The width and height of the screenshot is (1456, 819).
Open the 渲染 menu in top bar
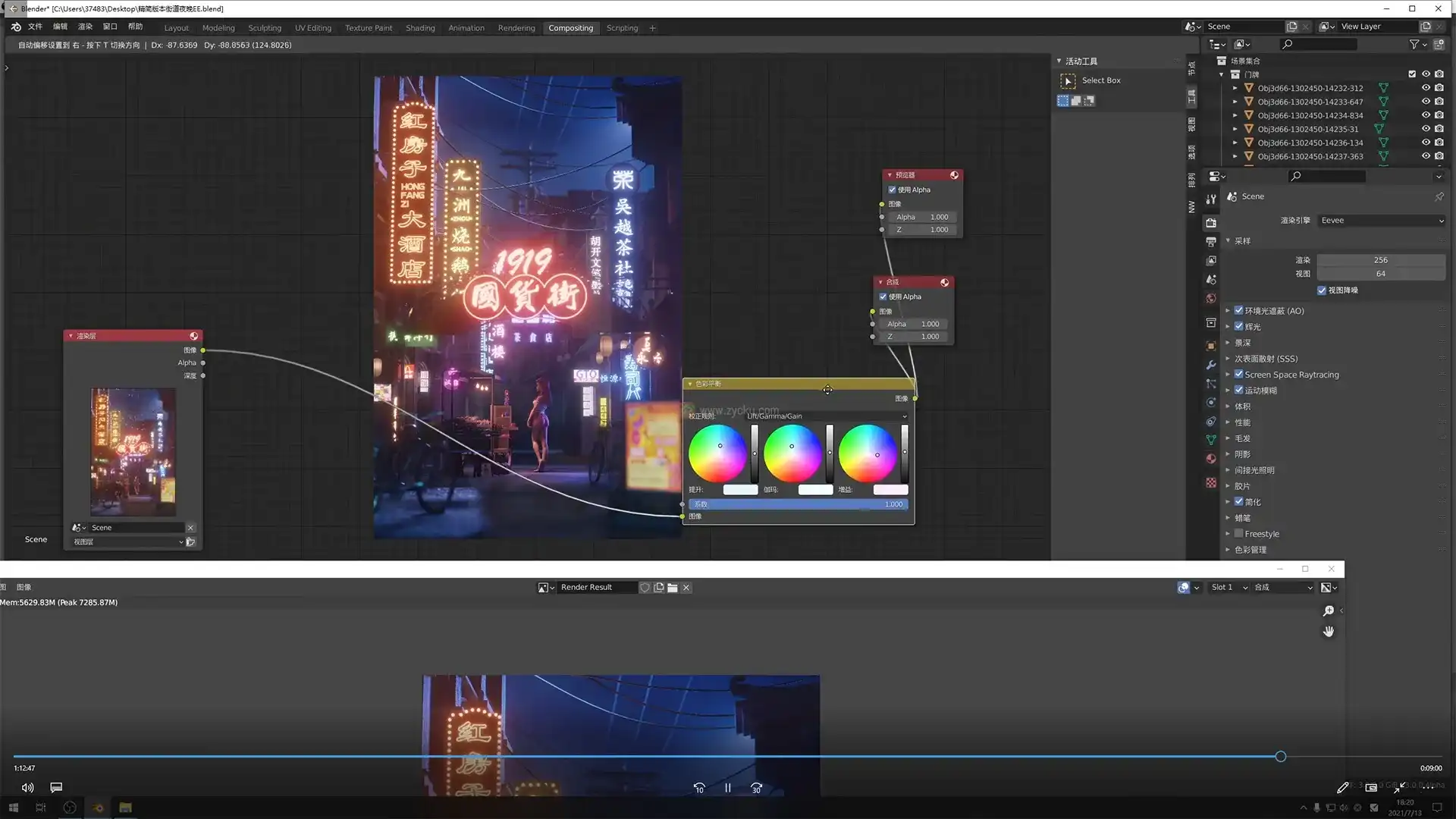pos(85,27)
